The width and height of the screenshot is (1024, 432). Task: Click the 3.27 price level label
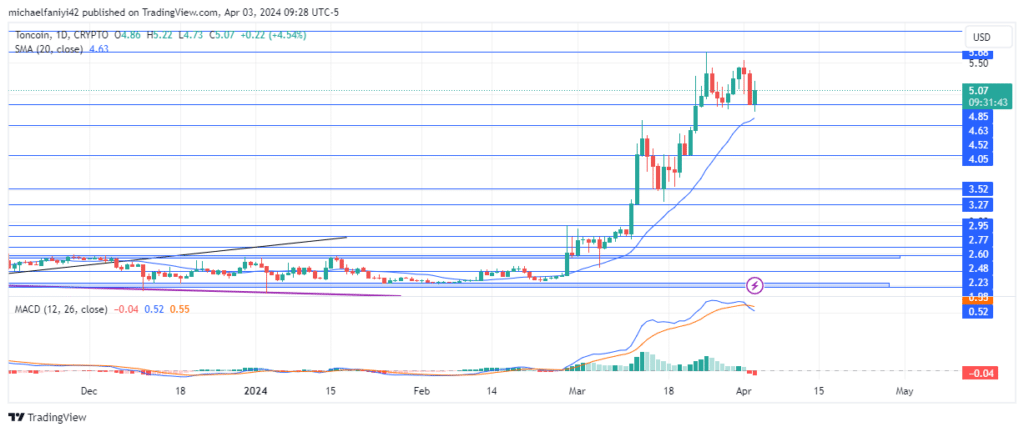tap(978, 204)
